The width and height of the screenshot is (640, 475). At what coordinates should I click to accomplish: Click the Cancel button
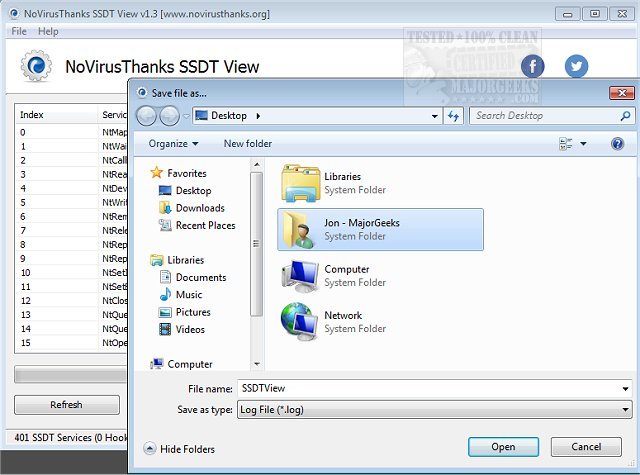[586, 447]
